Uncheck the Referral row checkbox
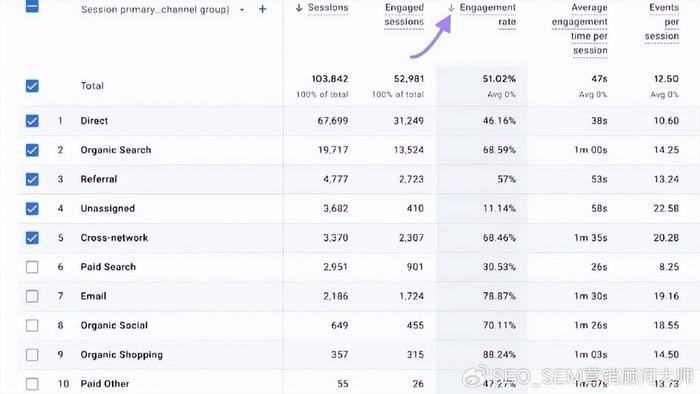Viewport: 700px width, 394px height. 32,179
